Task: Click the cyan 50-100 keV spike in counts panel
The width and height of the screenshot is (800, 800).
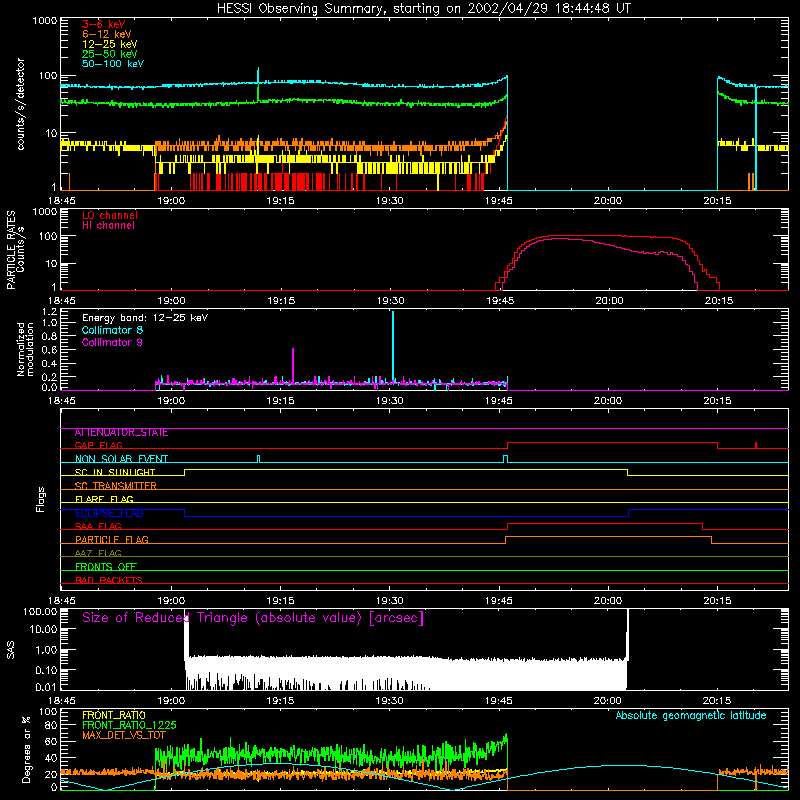Action: pos(258,75)
